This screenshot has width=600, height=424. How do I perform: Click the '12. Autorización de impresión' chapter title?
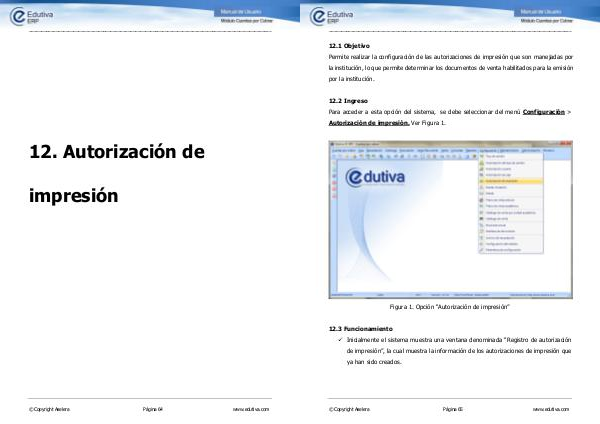tap(118, 173)
